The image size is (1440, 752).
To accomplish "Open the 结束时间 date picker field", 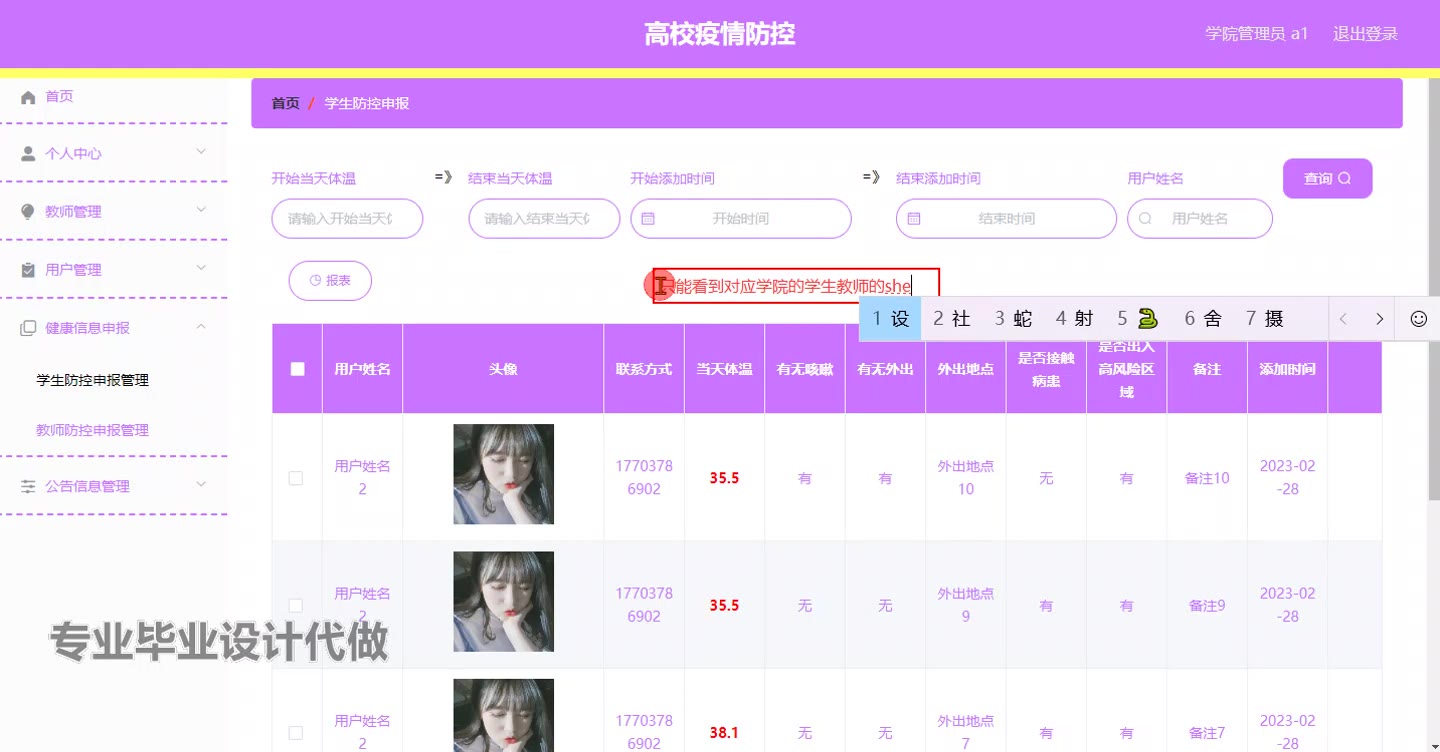I will click(1006, 218).
